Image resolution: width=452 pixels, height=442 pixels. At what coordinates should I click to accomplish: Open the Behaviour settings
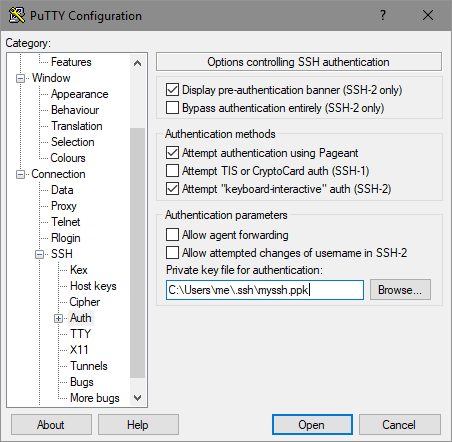(x=75, y=110)
